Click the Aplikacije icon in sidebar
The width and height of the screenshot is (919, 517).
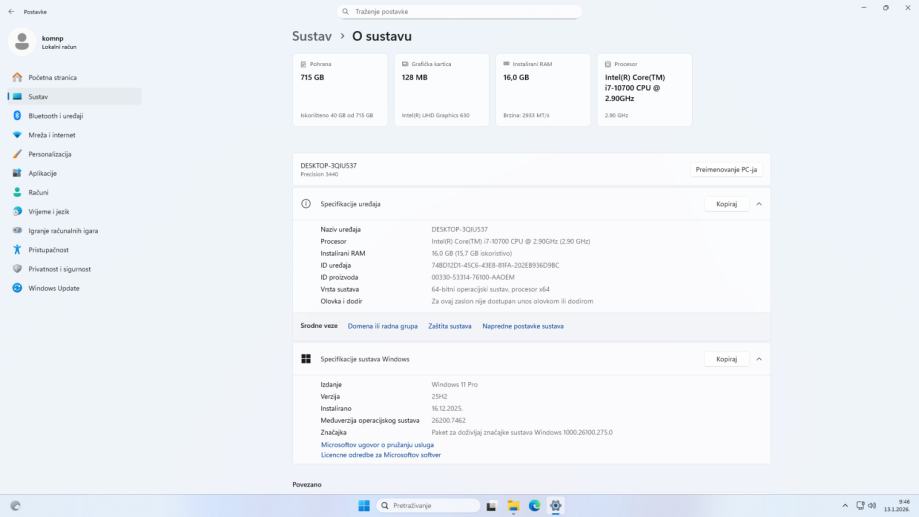point(17,173)
